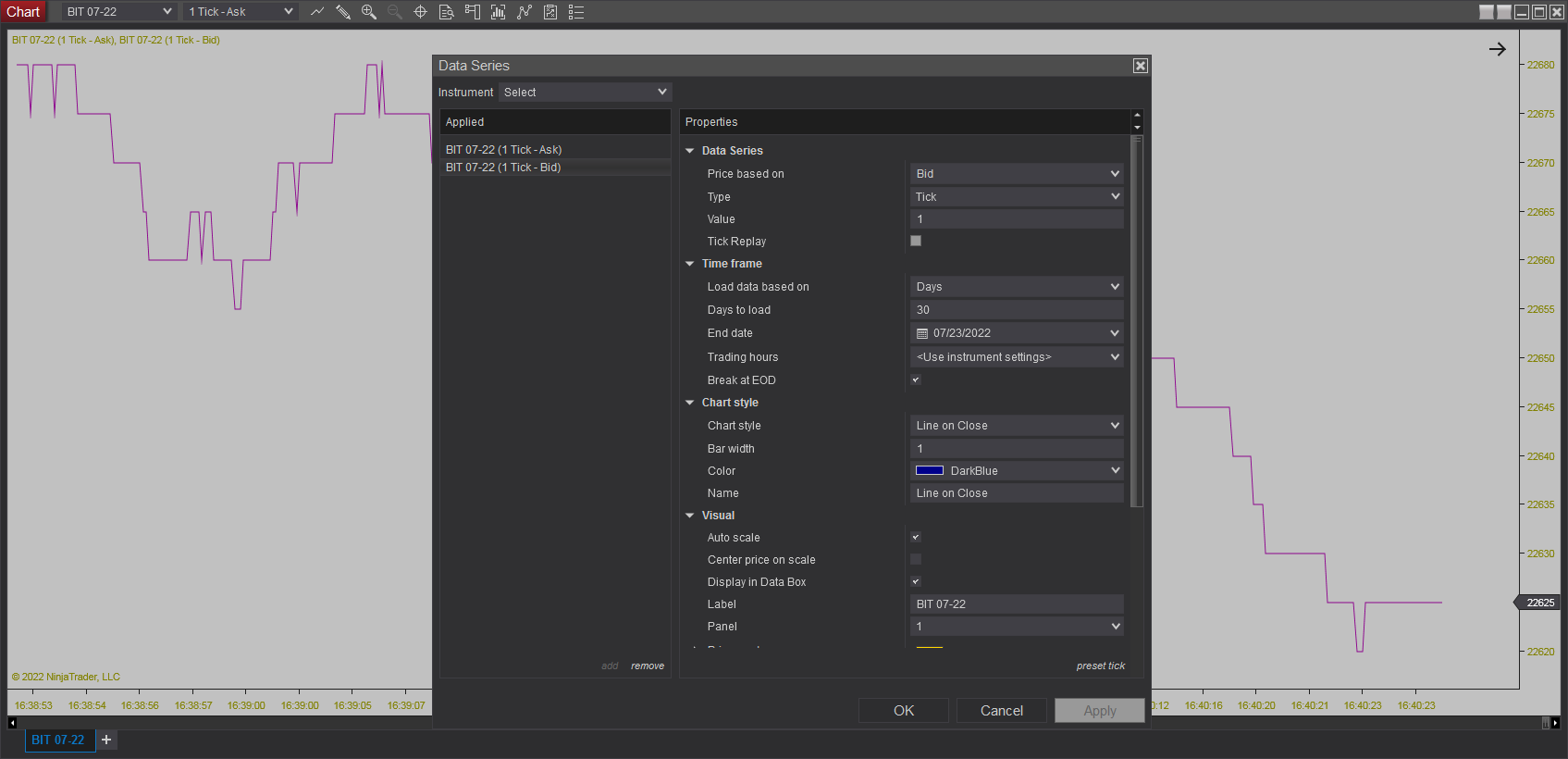Open the drawing tools pencil icon
Viewport: 1568px width, 759px height.
pos(343,12)
